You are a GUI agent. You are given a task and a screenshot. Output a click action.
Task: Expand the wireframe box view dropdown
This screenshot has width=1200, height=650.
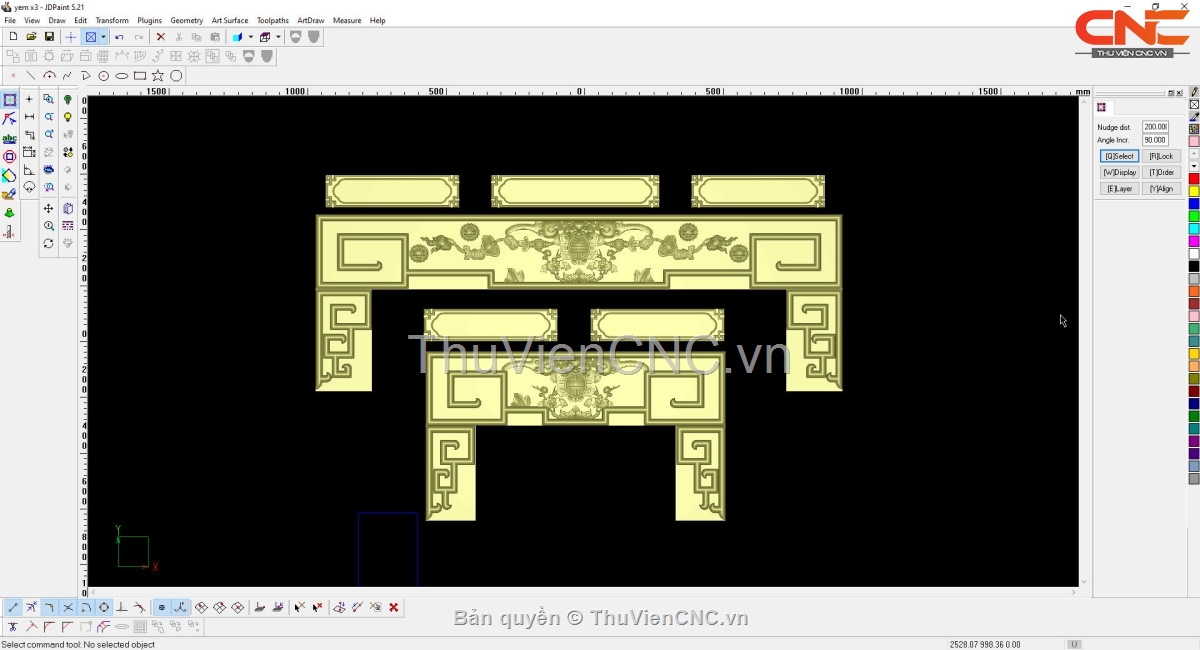point(278,37)
